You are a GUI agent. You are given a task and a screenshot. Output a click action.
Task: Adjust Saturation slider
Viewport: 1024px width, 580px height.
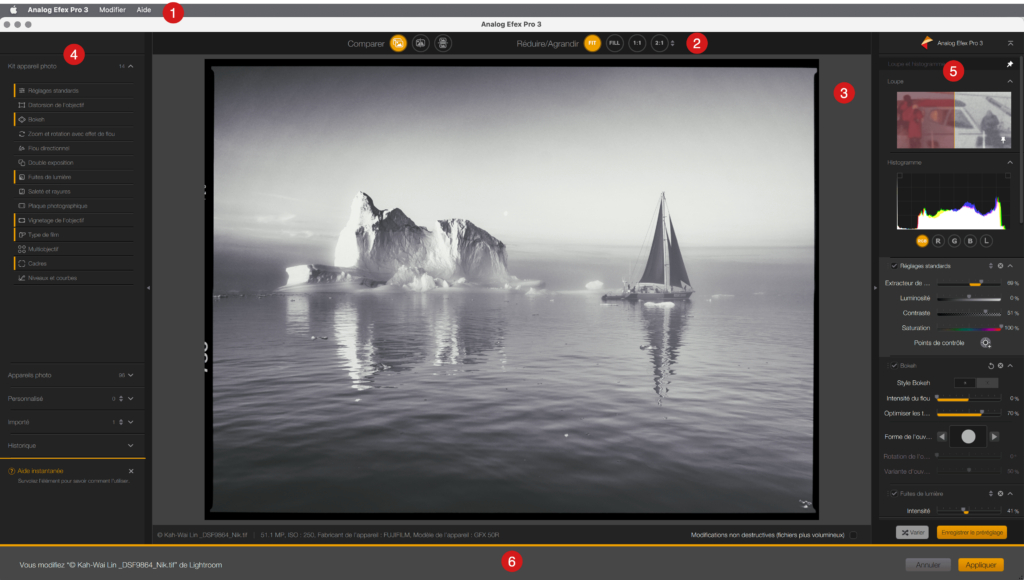coord(969,328)
